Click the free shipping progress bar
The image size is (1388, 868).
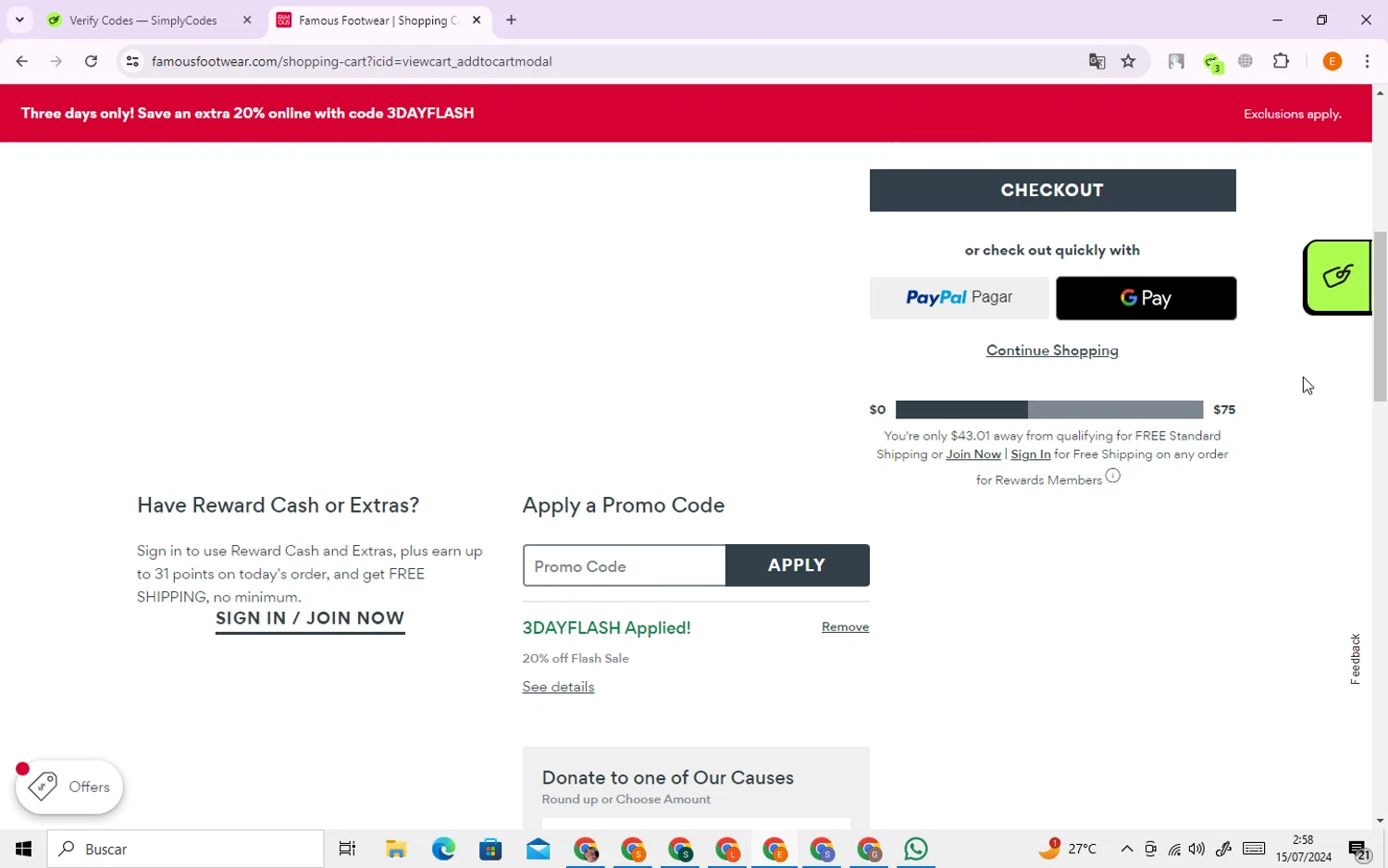click(x=1049, y=409)
